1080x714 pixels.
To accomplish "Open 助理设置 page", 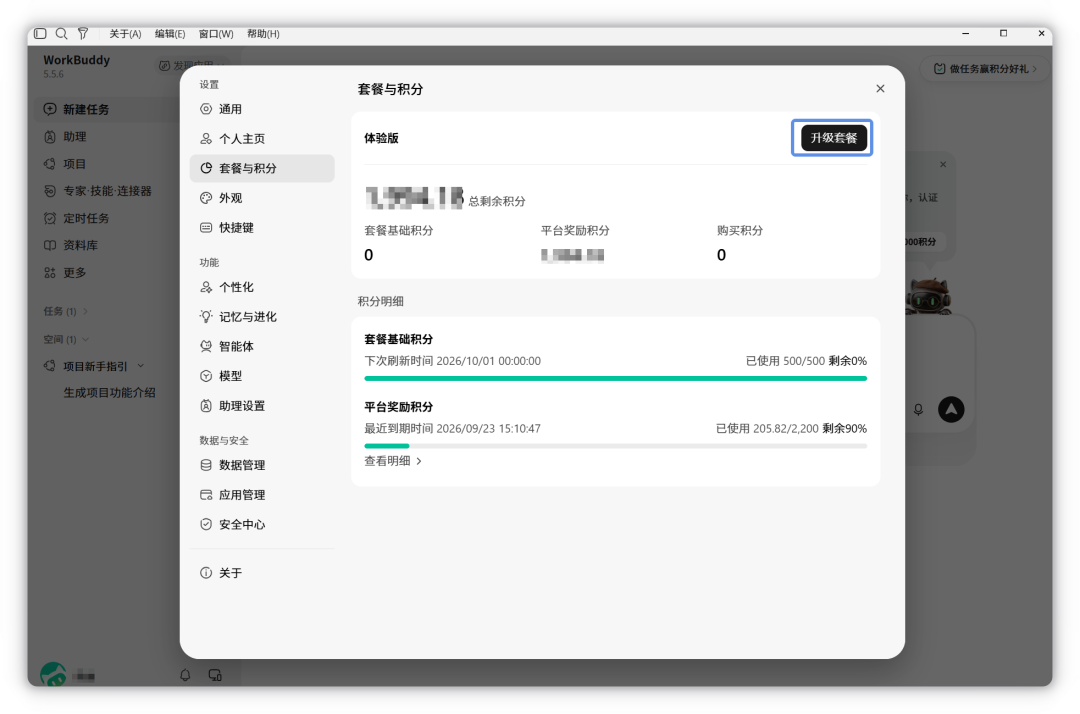I will 262,406.
